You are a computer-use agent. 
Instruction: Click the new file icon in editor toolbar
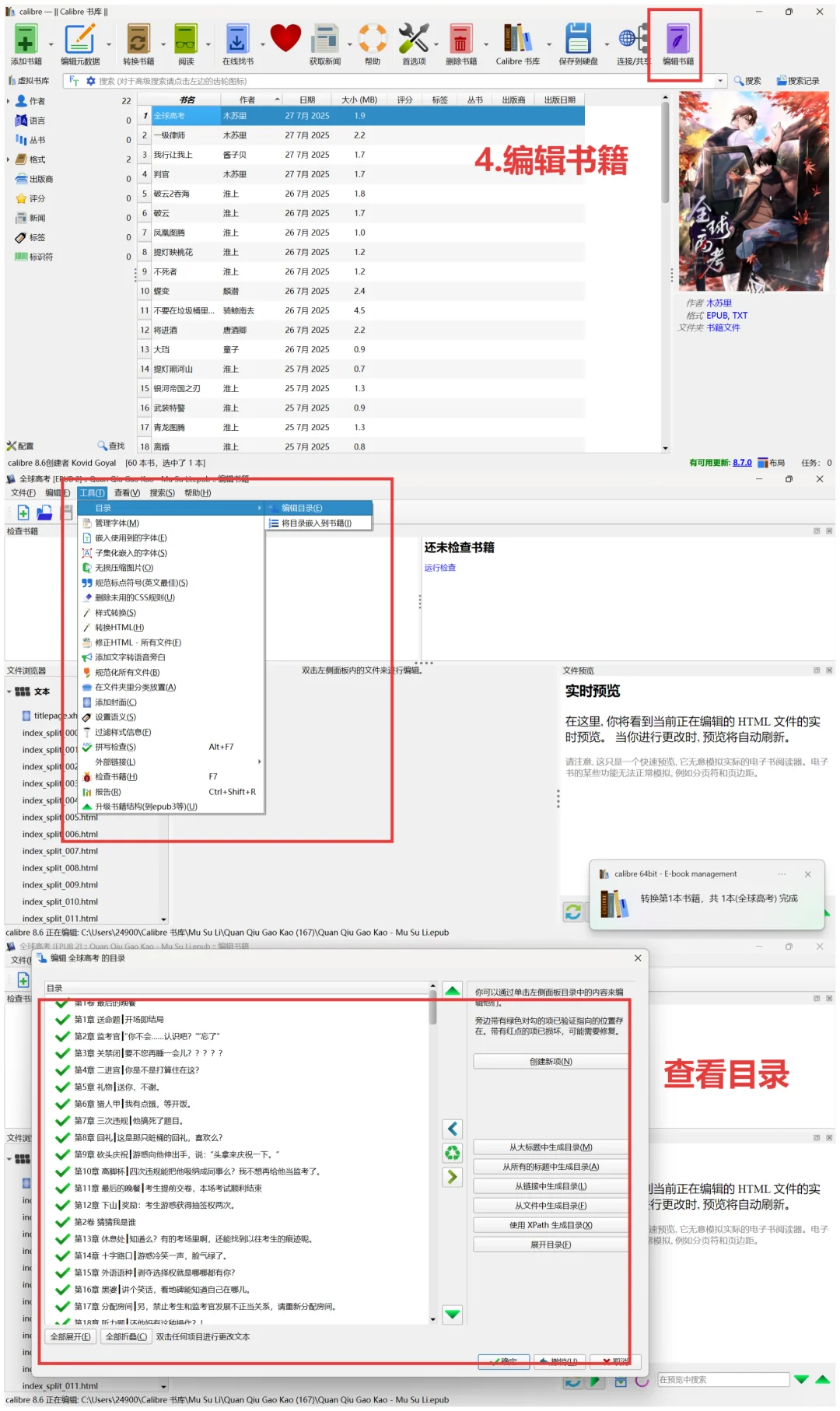pyautogui.click(x=23, y=513)
